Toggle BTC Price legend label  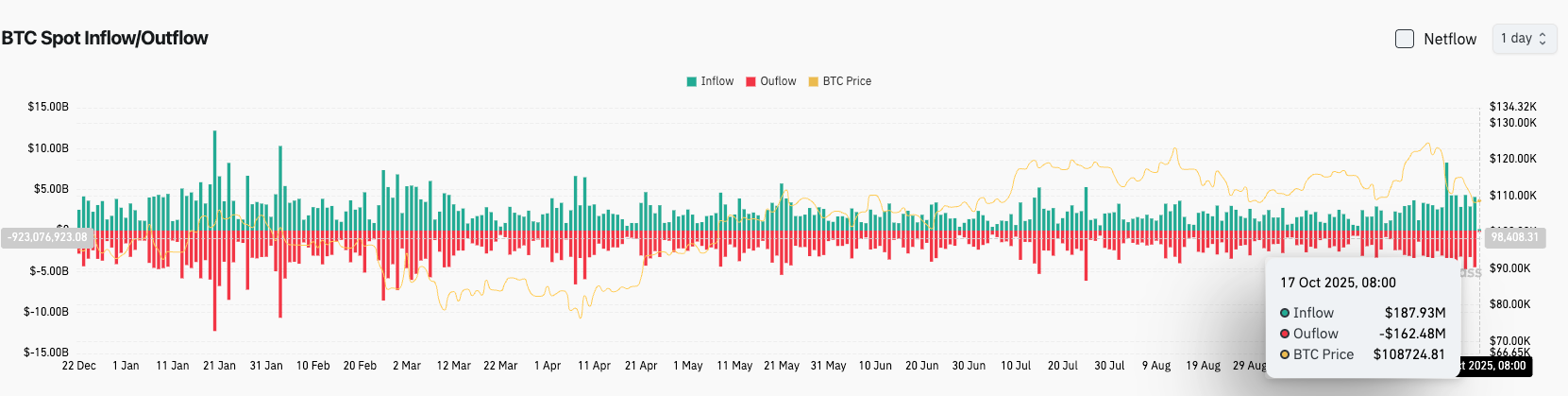[x=847, y=81]
